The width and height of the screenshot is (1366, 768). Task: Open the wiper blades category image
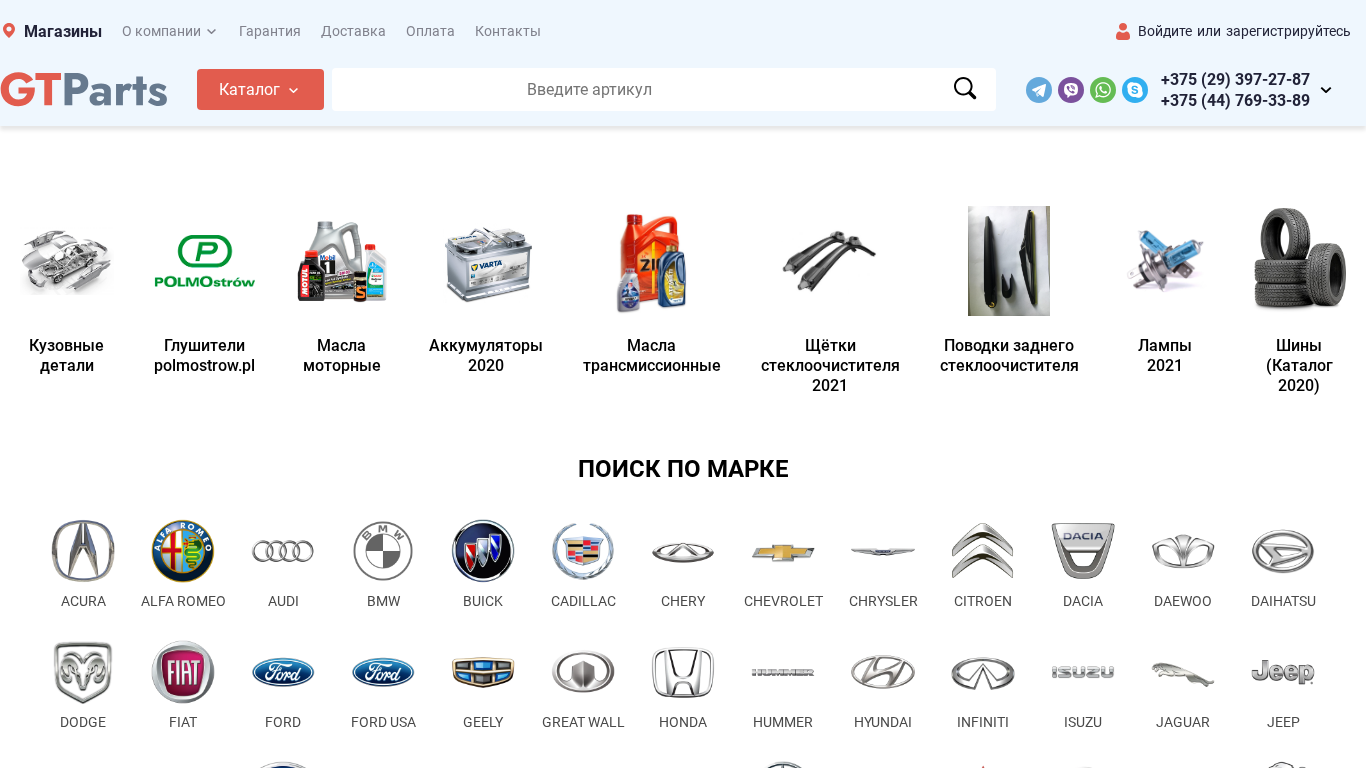[x=830, y=261]
